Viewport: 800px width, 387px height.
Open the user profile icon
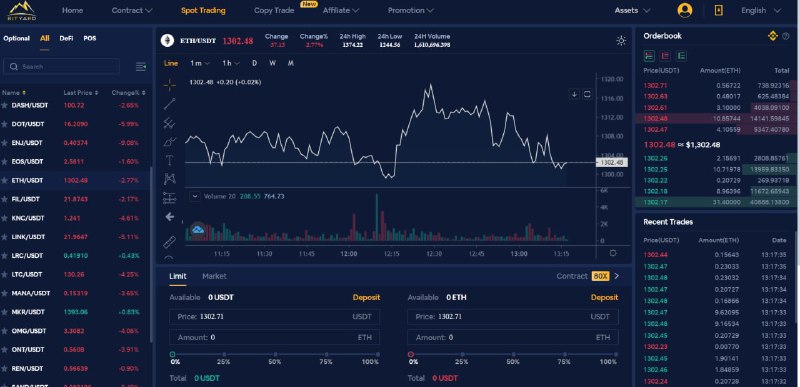coord(685,10)
